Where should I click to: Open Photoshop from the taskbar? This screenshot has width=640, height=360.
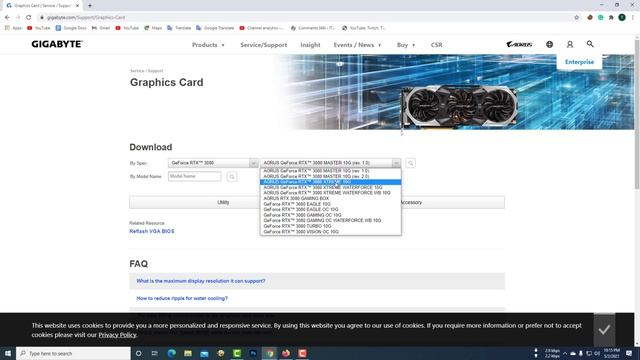[x=253, y=353]
